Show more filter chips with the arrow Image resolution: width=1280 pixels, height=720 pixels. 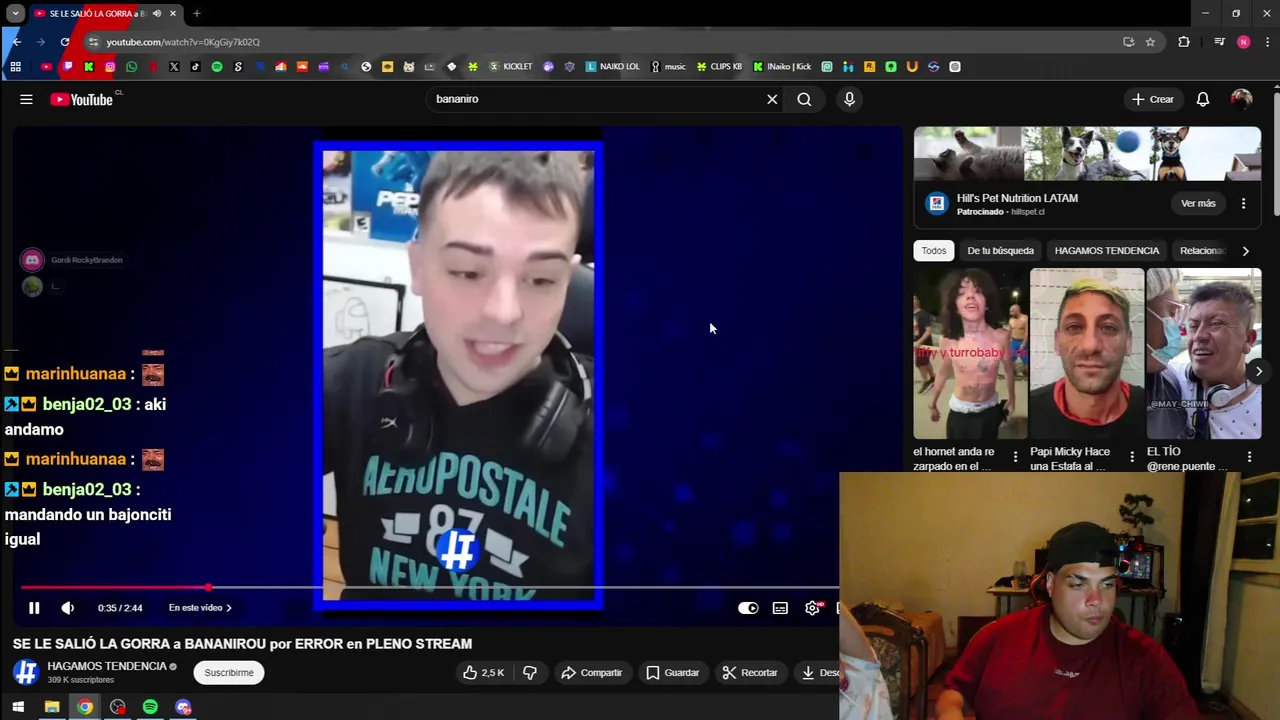pos(1245,251)
